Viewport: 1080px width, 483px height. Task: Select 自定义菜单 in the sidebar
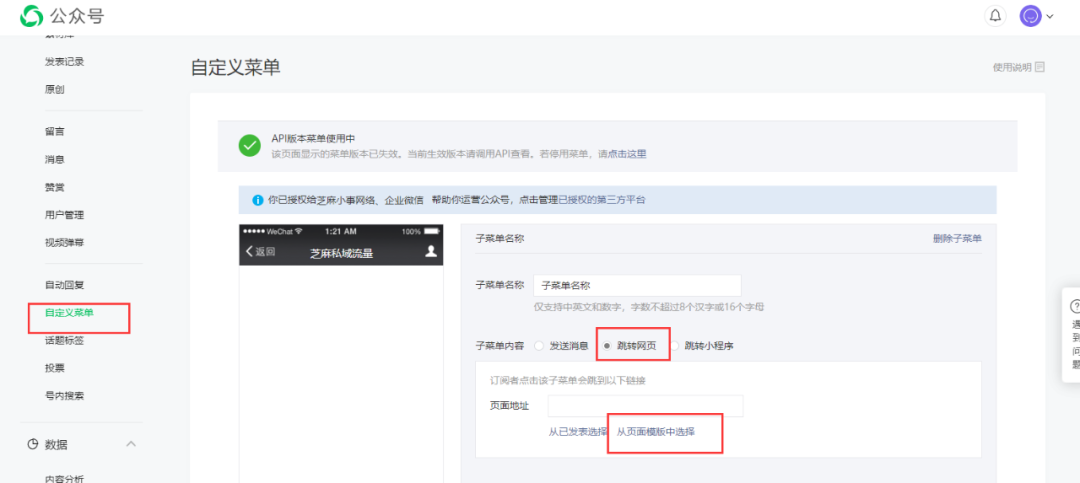coord(70,312)
